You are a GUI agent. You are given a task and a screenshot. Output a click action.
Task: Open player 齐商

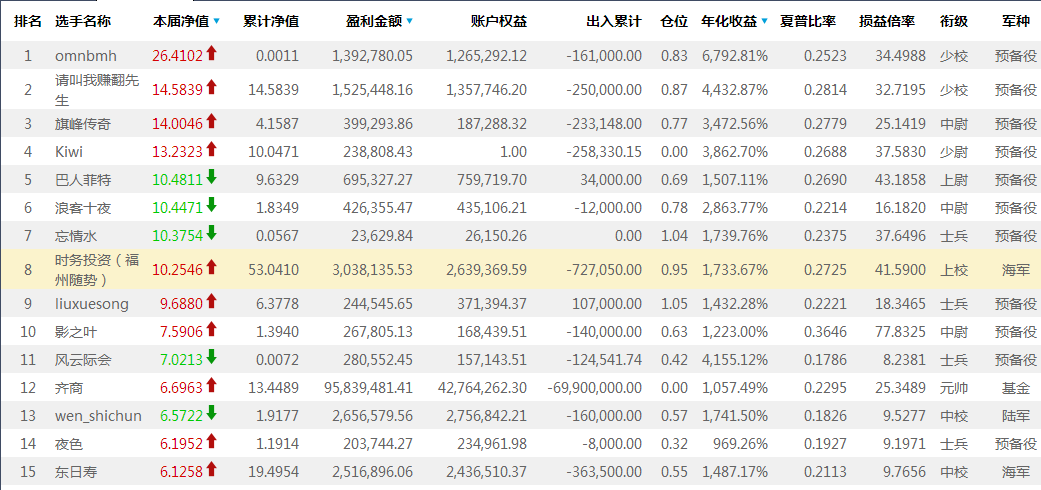coord(69,388)
